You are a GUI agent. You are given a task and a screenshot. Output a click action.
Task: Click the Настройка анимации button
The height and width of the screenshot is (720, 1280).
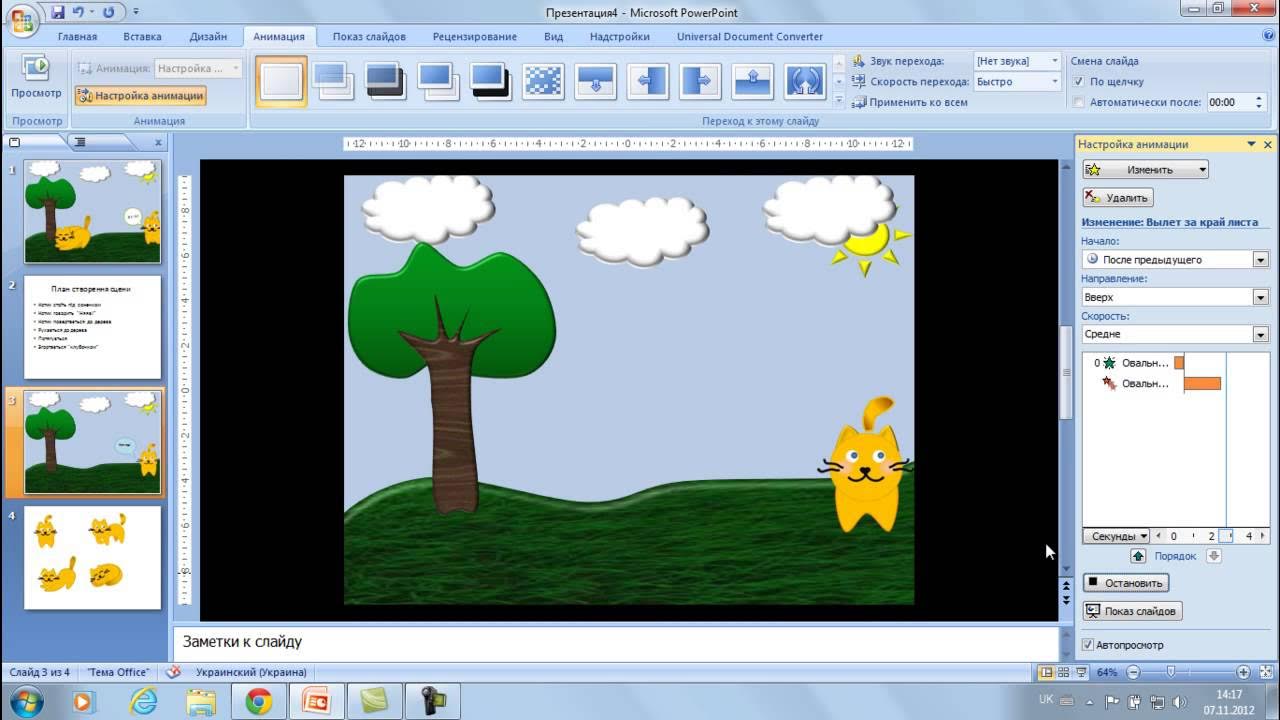(x=140, y=96)
